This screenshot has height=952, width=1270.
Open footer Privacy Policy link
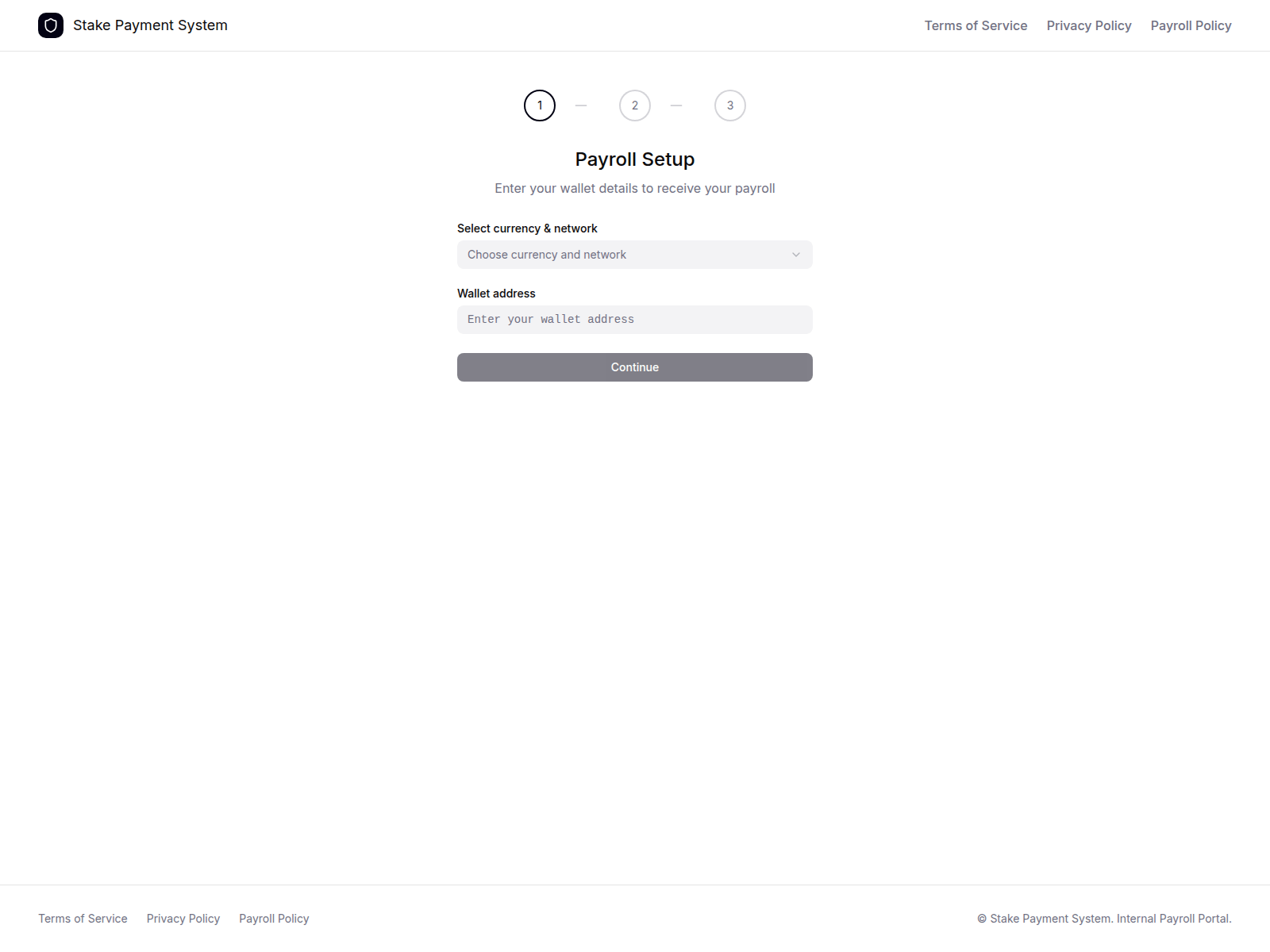pos(183,919)
